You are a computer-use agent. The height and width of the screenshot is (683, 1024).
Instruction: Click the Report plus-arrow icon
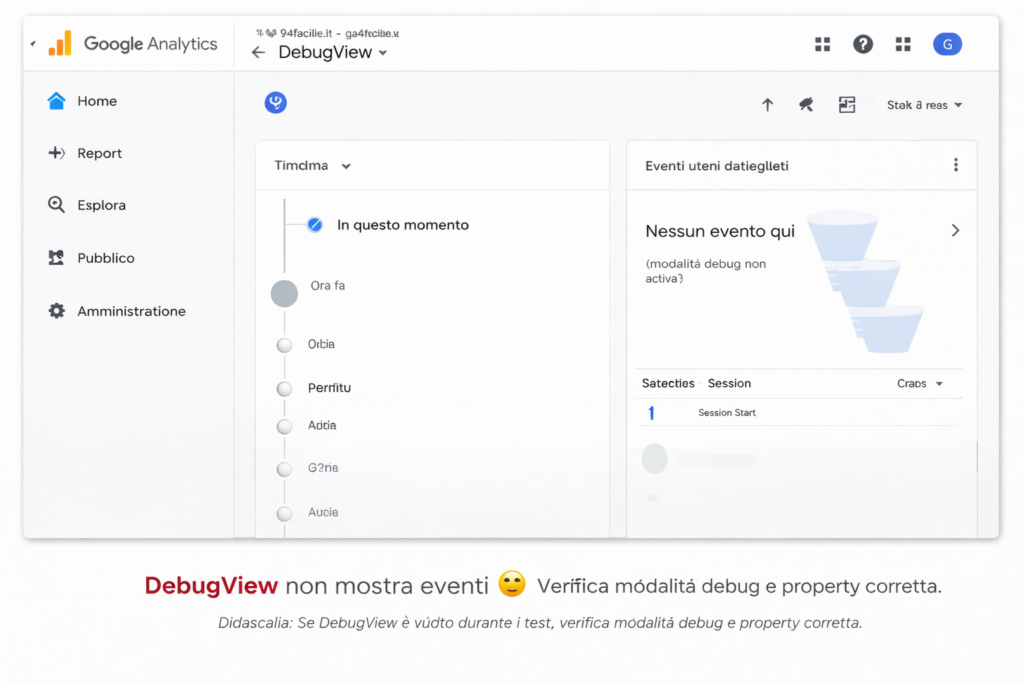click(x=56, y=153)
